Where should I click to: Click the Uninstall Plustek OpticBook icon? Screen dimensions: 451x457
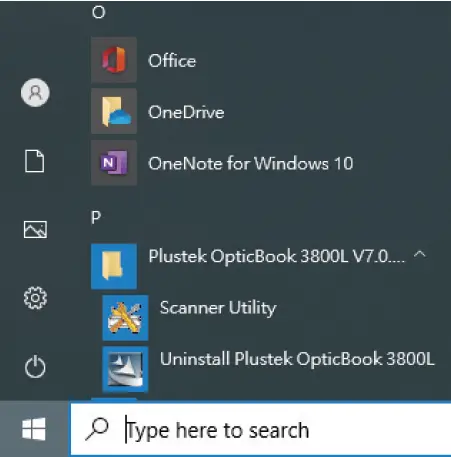pyautogui.click(x=125, y=369)
